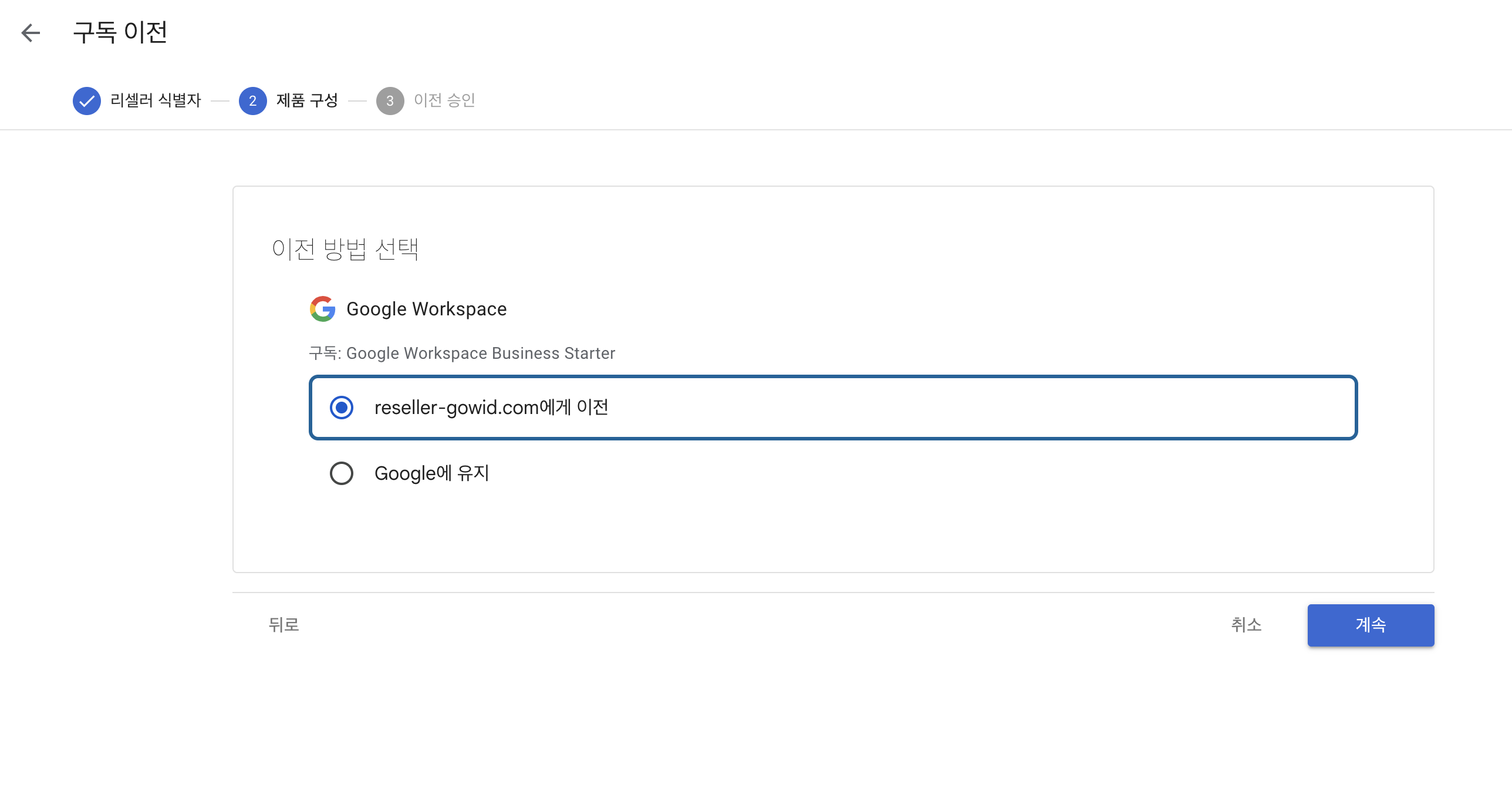Jump to the 이전 승인 step label
Viewport: 1512px width, 801px height.
444,100
